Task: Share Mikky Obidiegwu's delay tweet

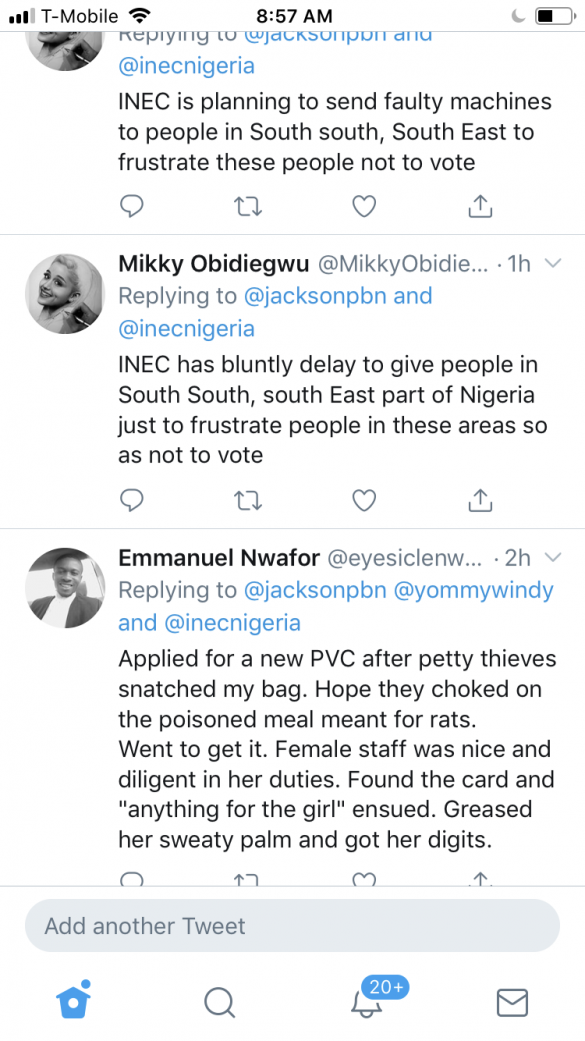Action: (x=480, y=499)
